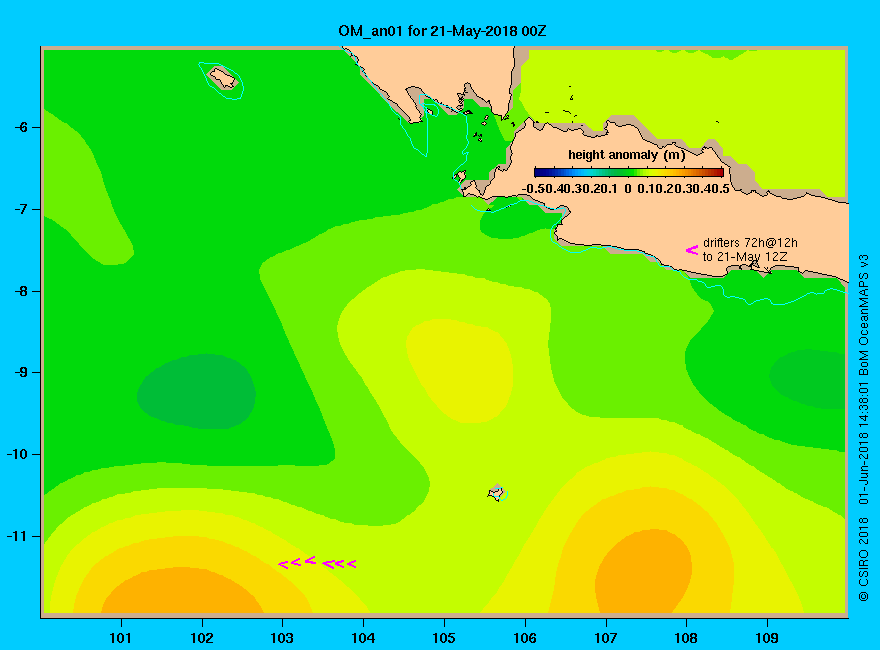Image resolution: width=880 pixels, height=650 pixels.
Task: Click the longitude axis label 109
Action: pos(767,638)
